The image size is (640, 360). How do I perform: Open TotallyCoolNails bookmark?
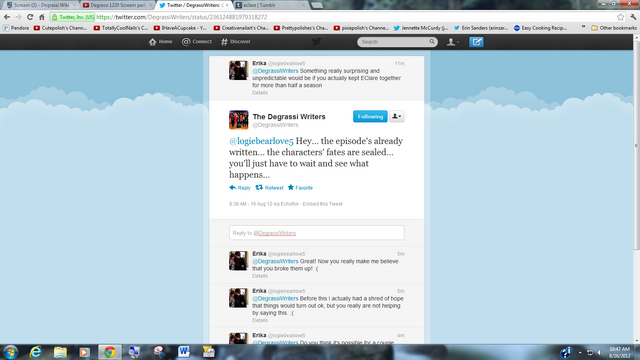[120, 28]
